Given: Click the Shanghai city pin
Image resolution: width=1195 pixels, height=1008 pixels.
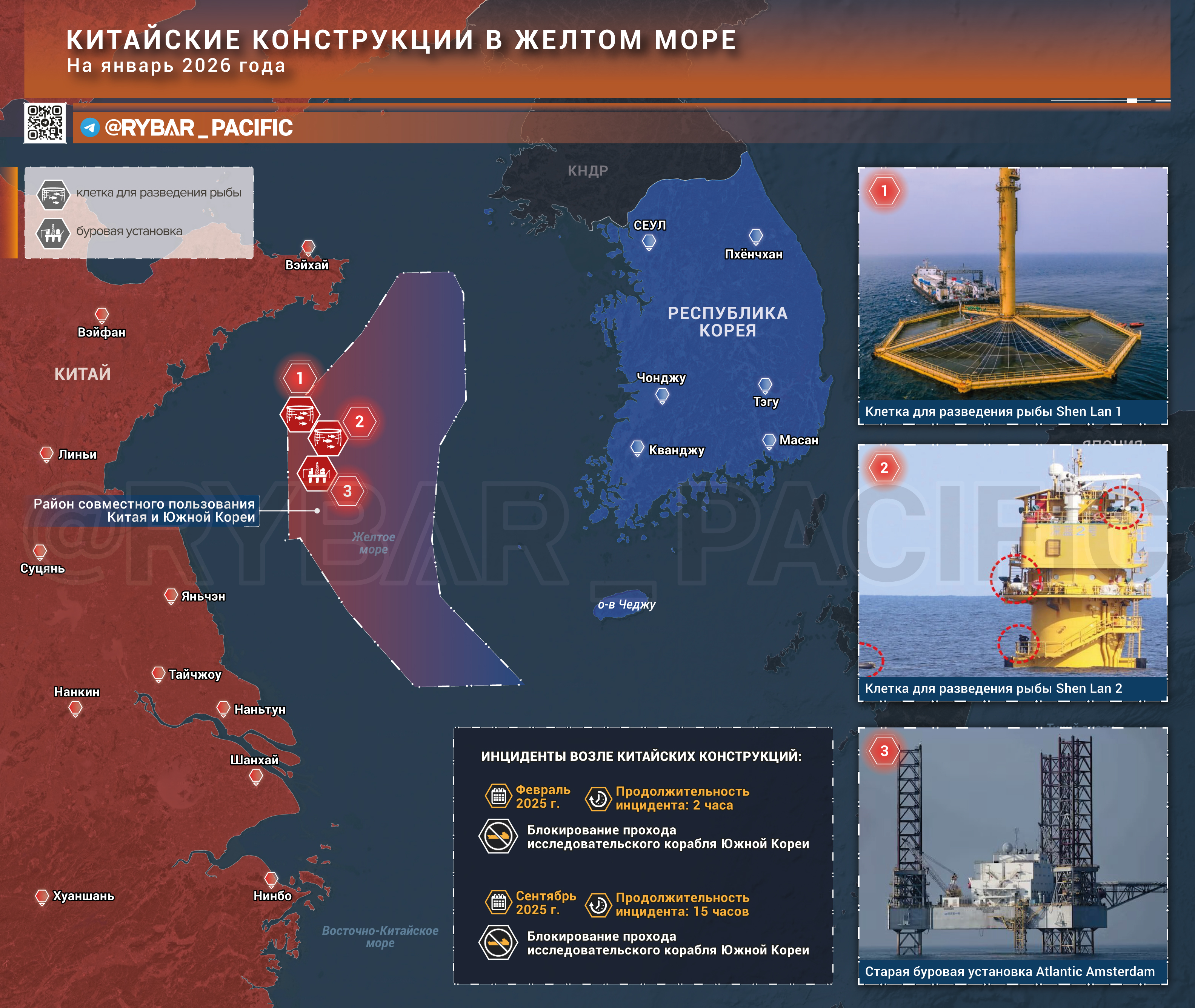Looking at the screenshot, I should pyautogui.click(x=256, y=776).
